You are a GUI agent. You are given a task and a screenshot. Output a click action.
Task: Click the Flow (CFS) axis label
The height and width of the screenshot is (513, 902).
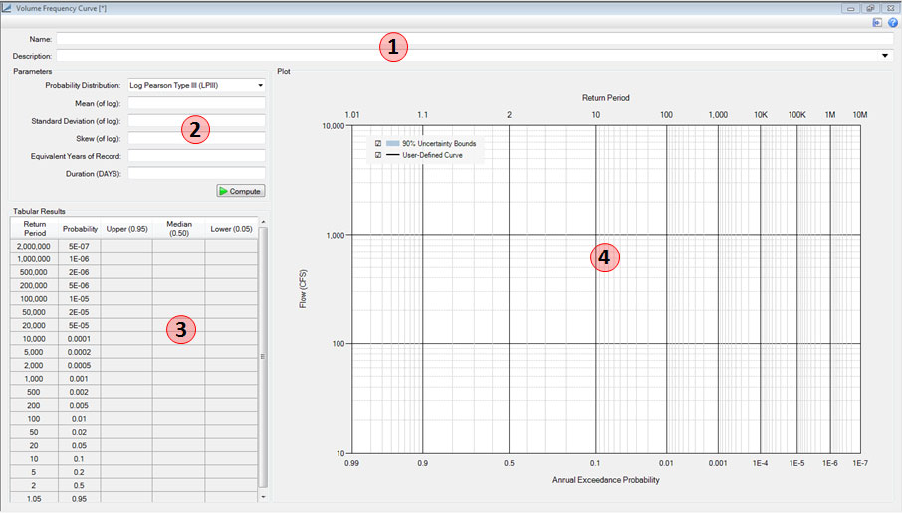click(x=303, y=289)
